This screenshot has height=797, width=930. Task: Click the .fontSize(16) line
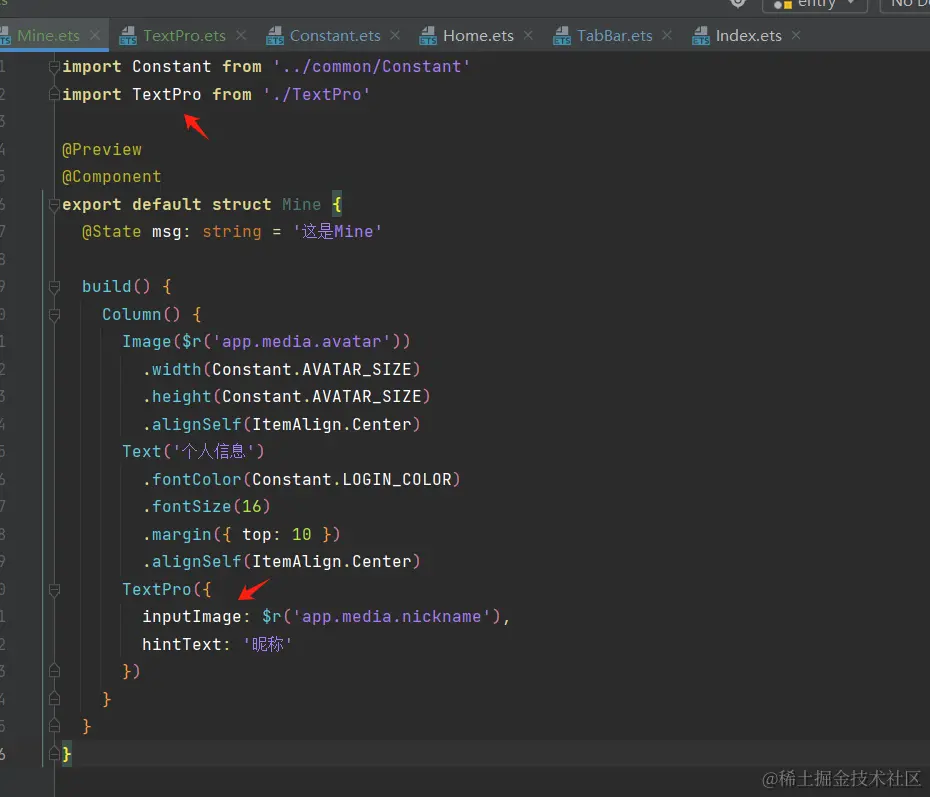[x=206, y=506]
